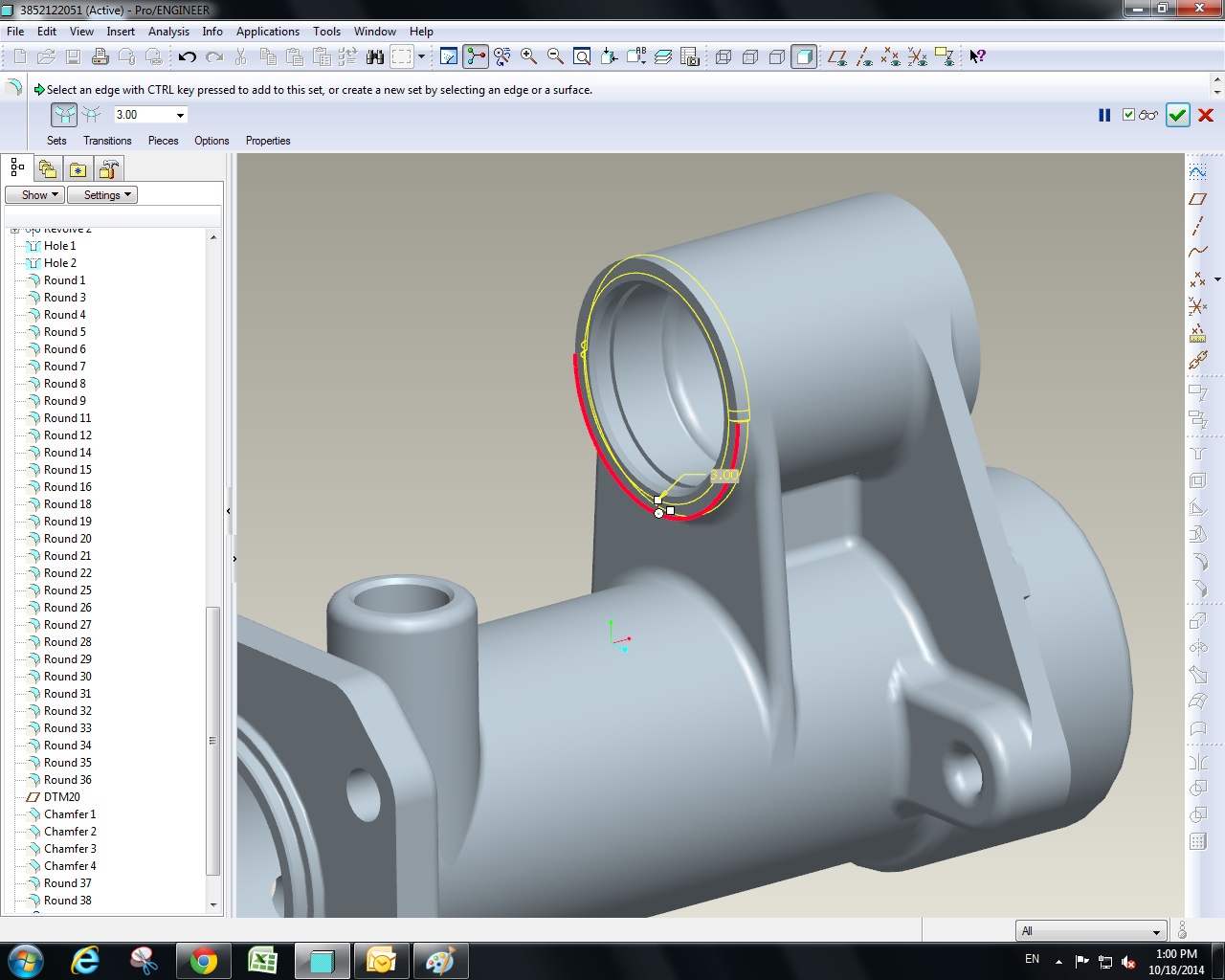Viewport: 1225px width, 980px height.
Task: Open Internet Explorer from taskbar
Action: (x=85, y=960)
